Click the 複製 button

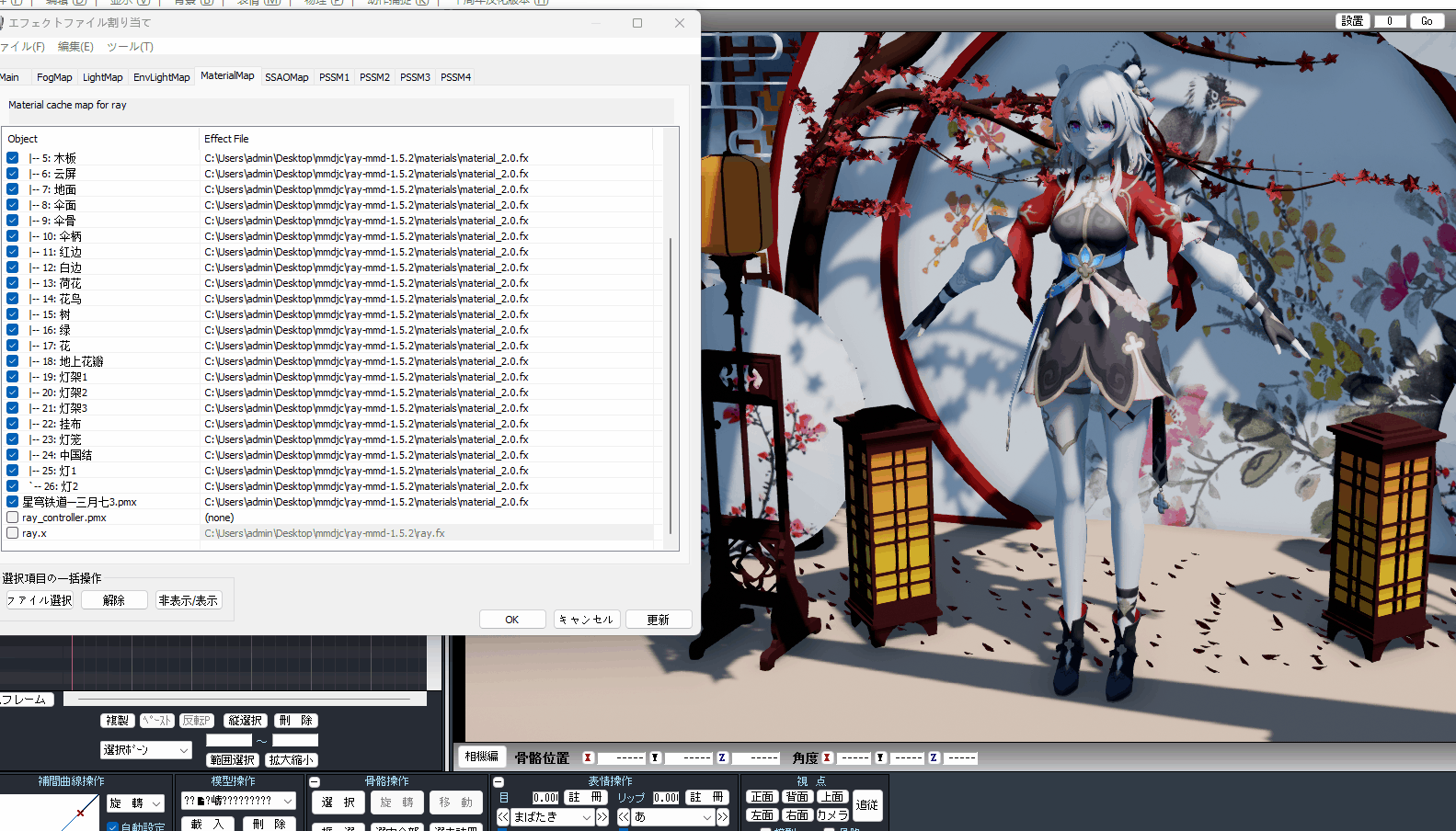118,721
